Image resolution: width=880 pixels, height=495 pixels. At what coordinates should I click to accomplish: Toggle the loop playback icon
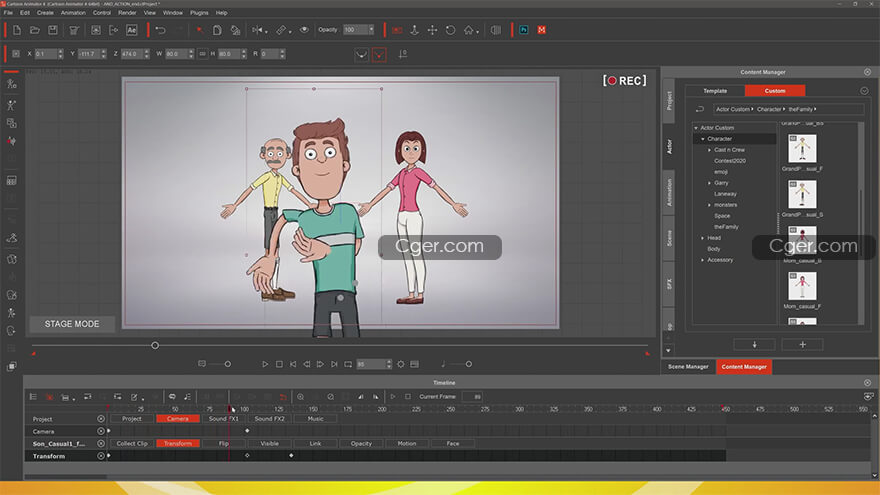[348, 364]
